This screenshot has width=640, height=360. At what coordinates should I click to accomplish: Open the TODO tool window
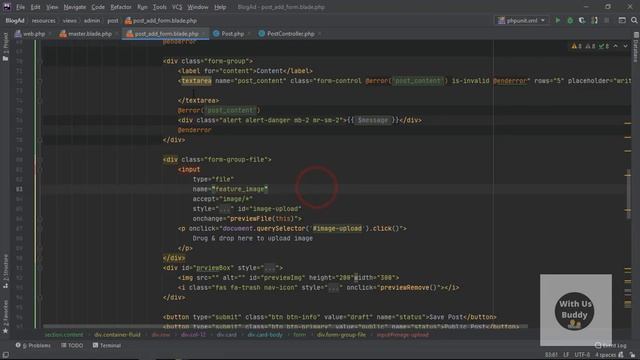tap(72, 345)
